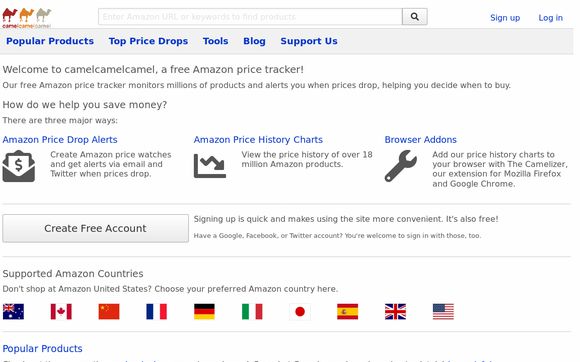Pick the France flag
Viewport: 580px width, 362px height.
(156, 312)
